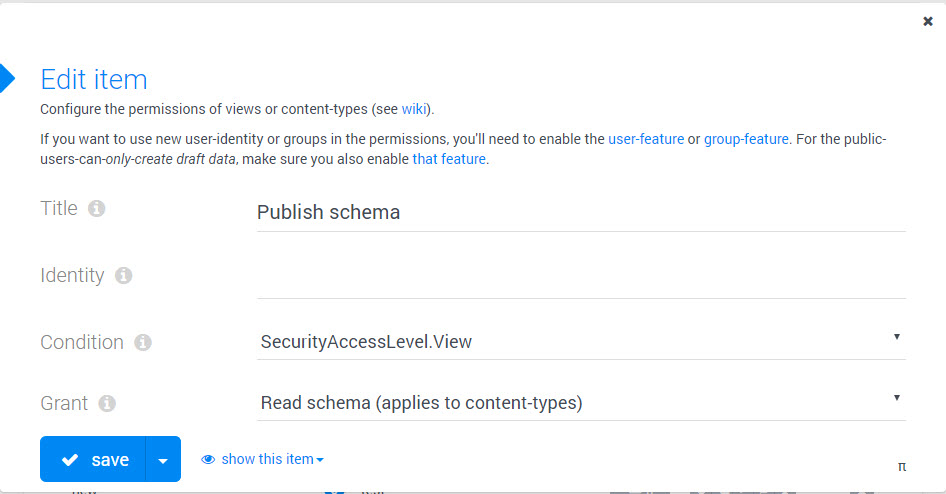Viewport: 946px width, 494px height.
Task: Open the that feature link
Action: click(449, 159)
